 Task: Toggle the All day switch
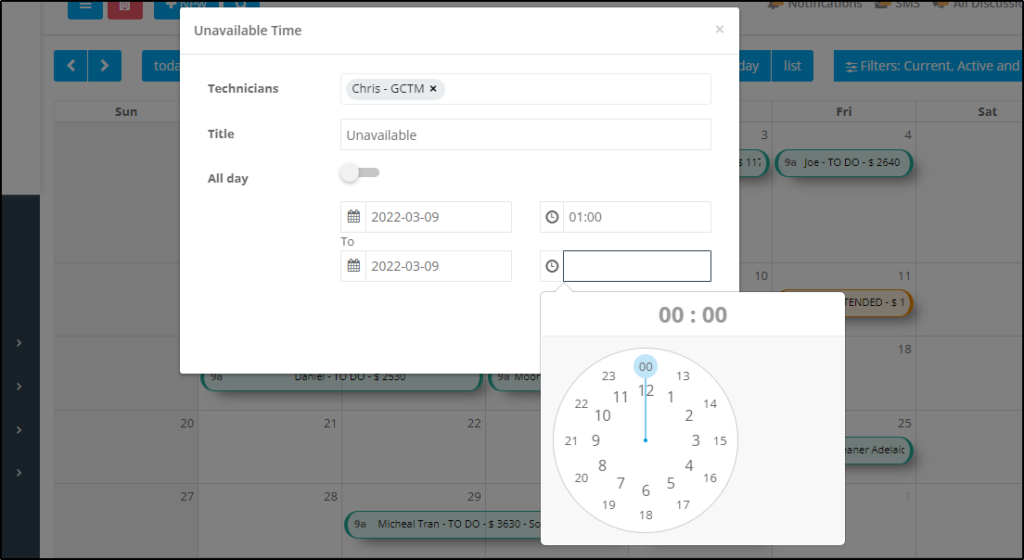tap(360, 172)
